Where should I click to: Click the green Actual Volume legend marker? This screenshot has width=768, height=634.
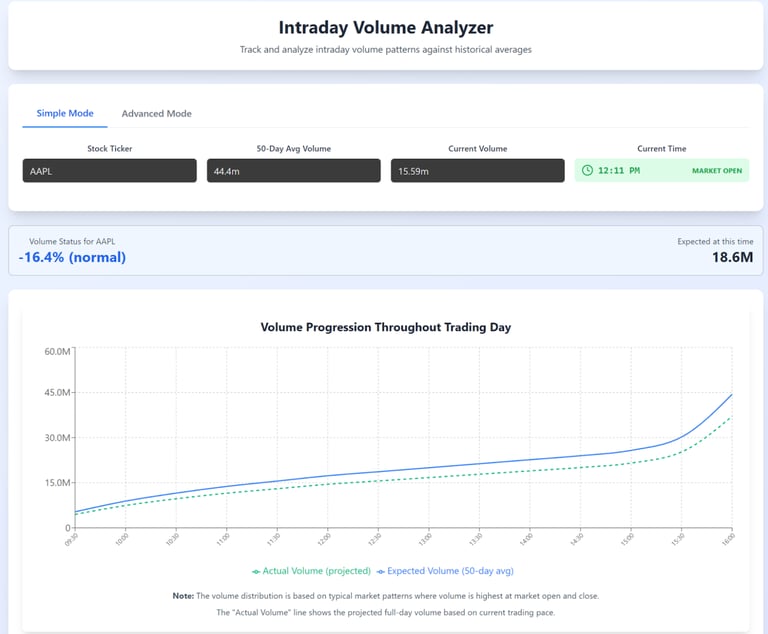point(256,571)
